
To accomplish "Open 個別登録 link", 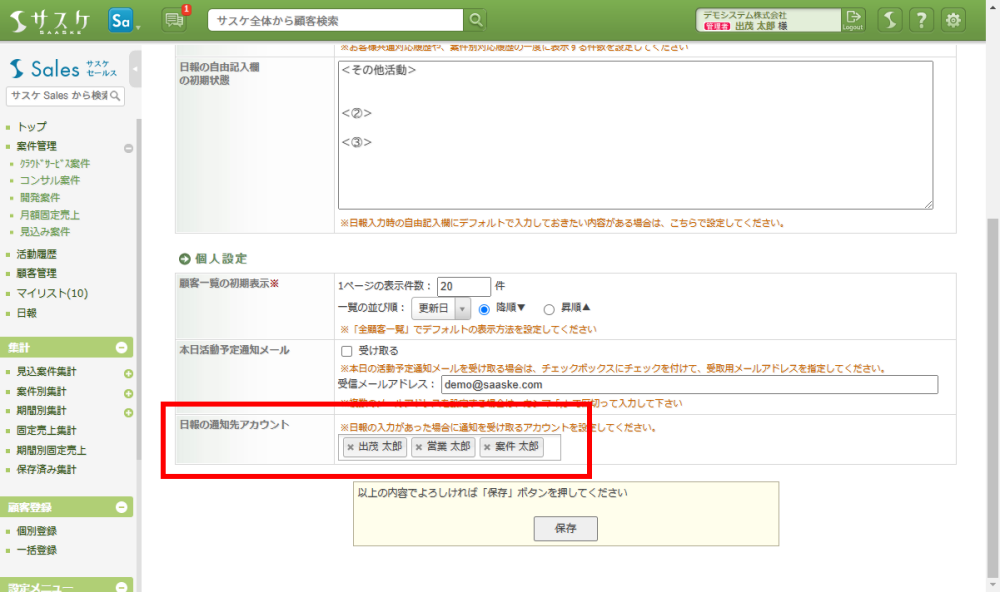I will (x=36, y=531).
